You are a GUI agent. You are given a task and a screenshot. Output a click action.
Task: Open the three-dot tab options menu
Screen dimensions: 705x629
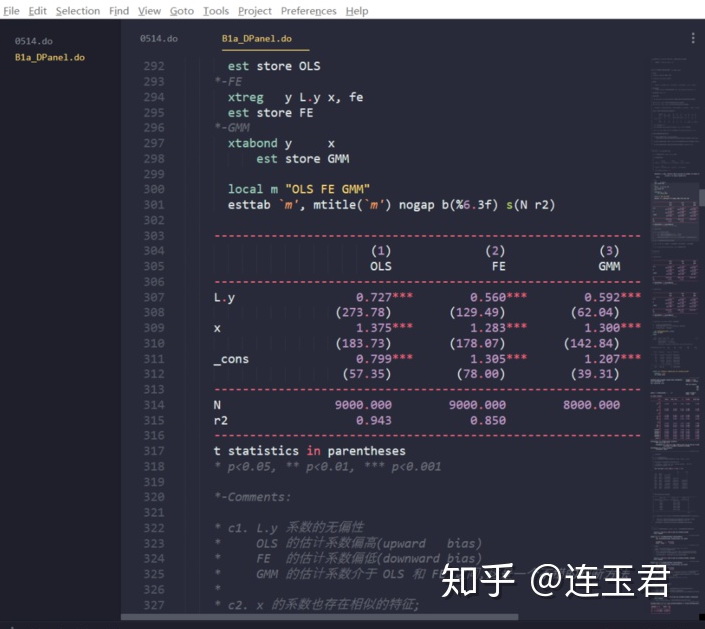tap(692, 38)
